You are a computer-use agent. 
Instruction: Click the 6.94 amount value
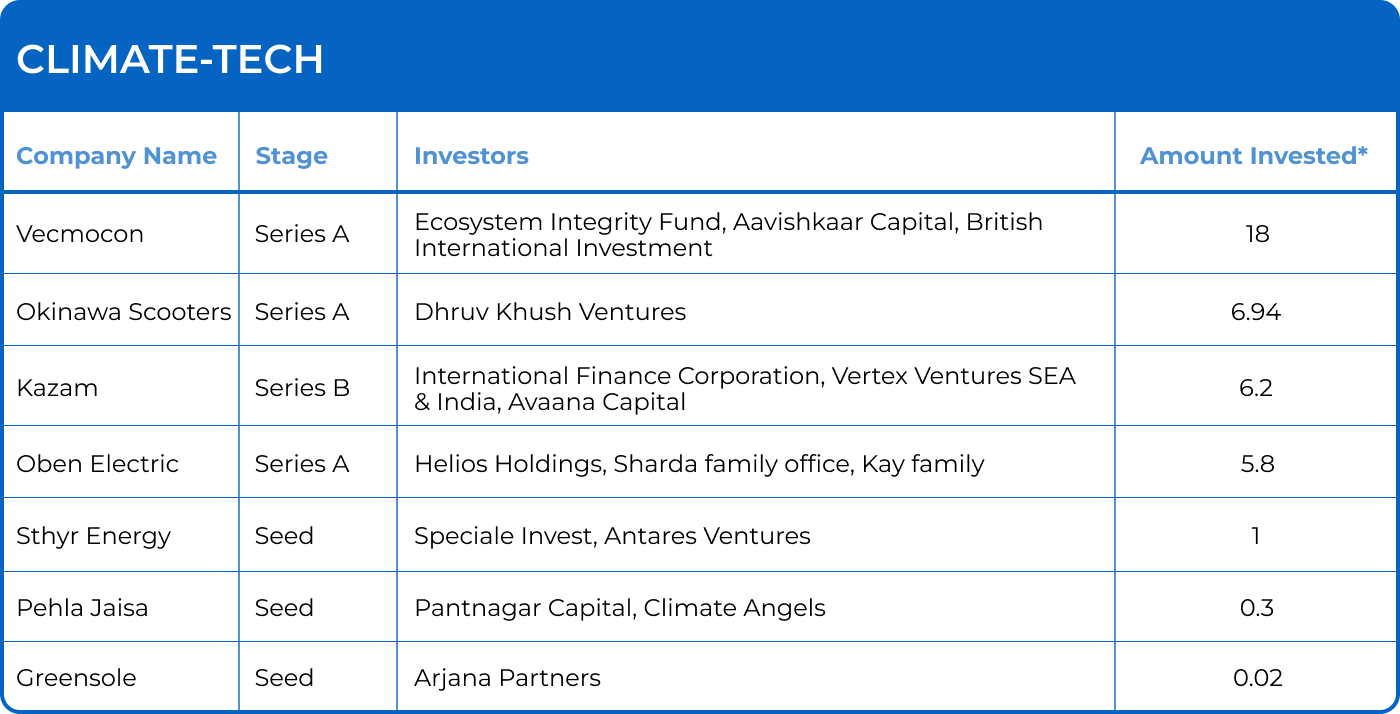point(1256,312)
